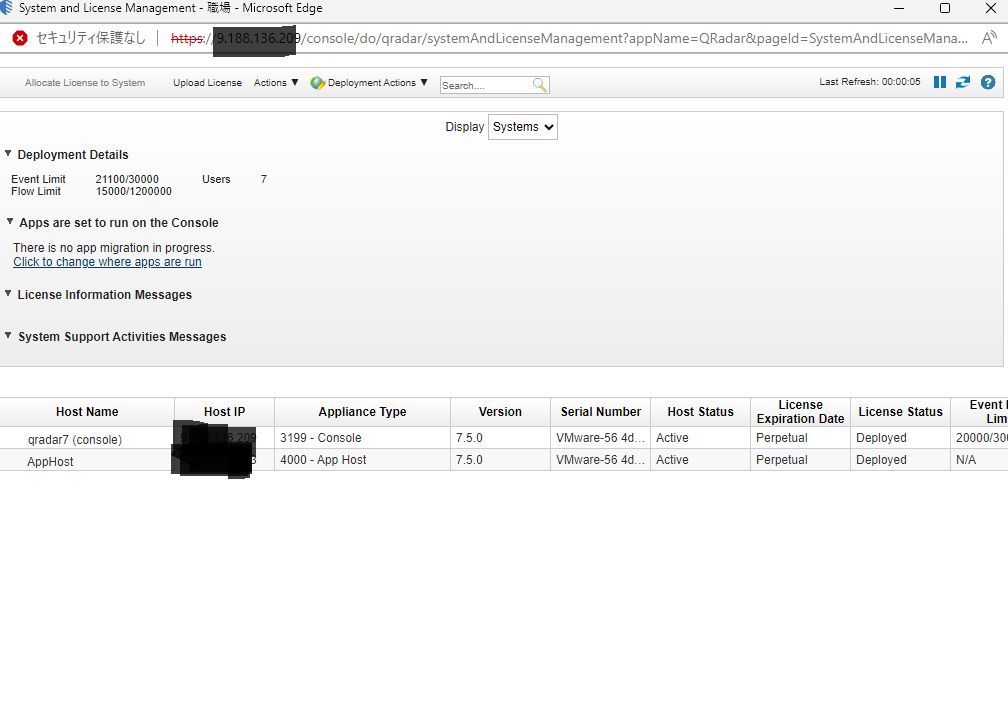Collapse the Deployment Details section

[8, 154]
